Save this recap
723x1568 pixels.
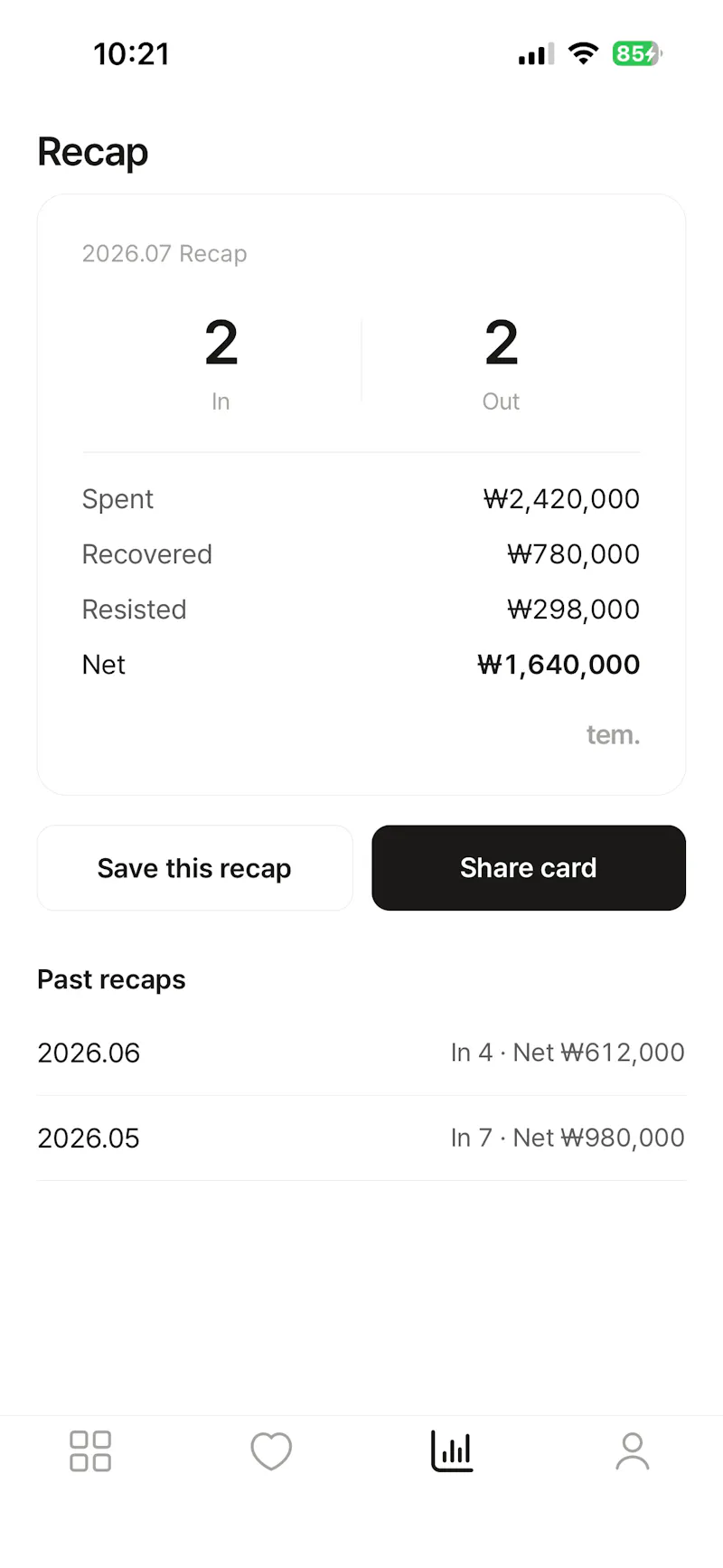(194, 867)
